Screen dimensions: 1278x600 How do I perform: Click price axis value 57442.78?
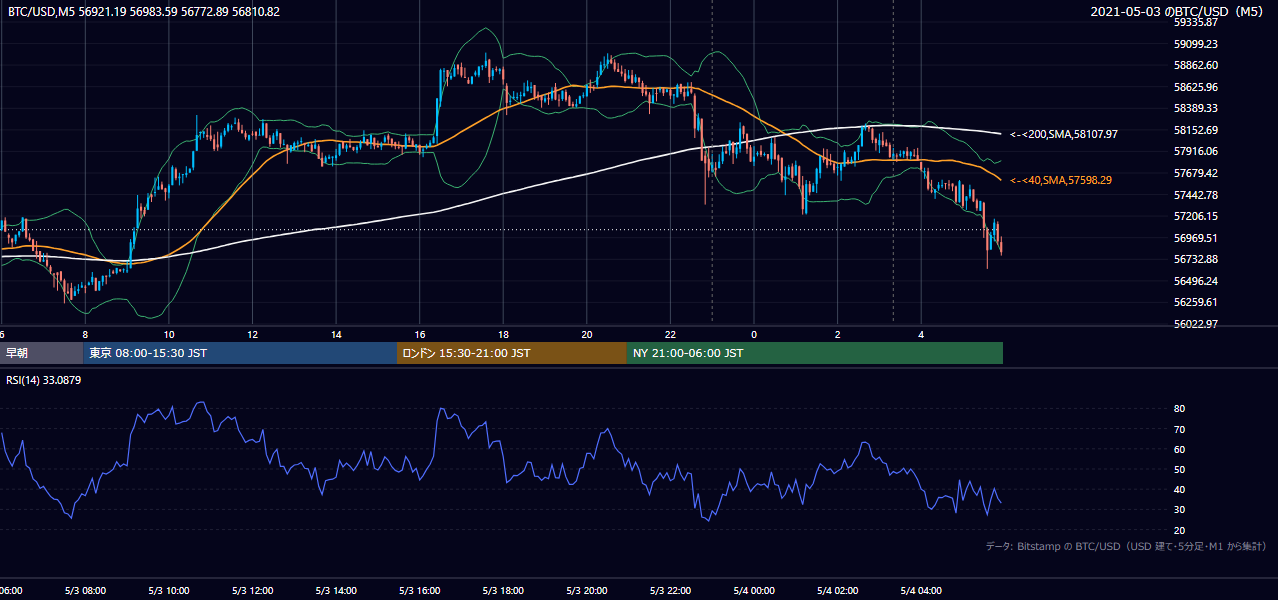click(1196, 194)
